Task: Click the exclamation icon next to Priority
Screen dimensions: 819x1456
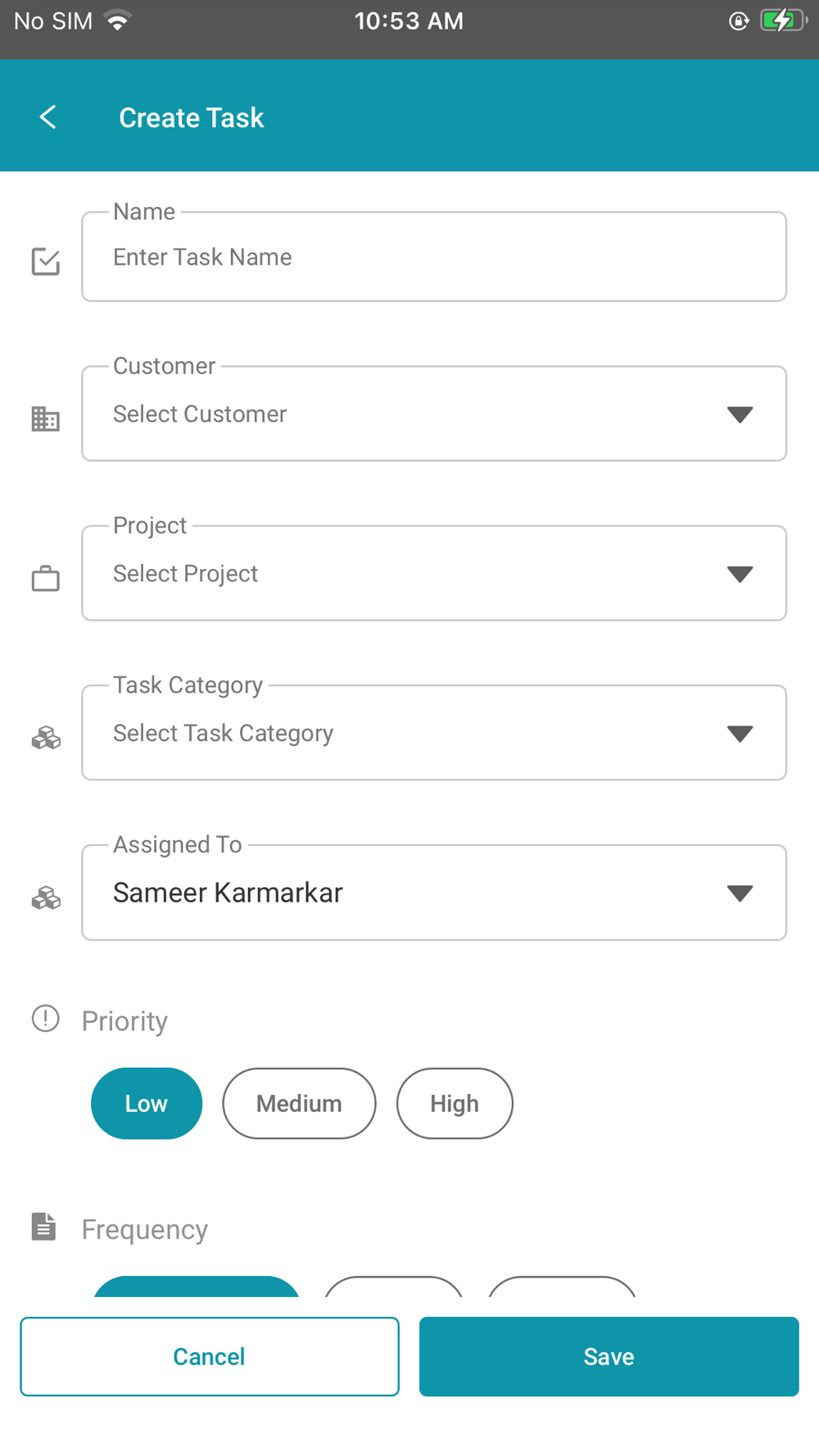Action: [x=46, y=1019]
